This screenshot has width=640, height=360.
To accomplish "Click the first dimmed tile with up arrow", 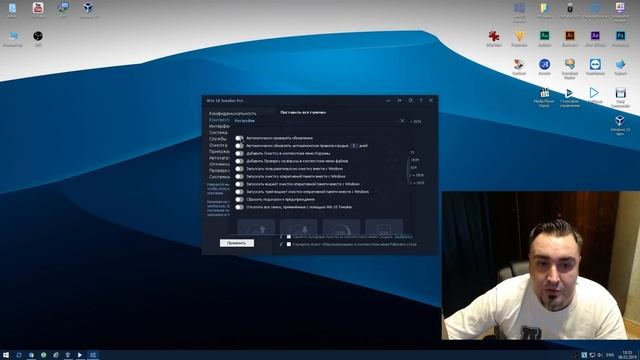I will (256, 228).
